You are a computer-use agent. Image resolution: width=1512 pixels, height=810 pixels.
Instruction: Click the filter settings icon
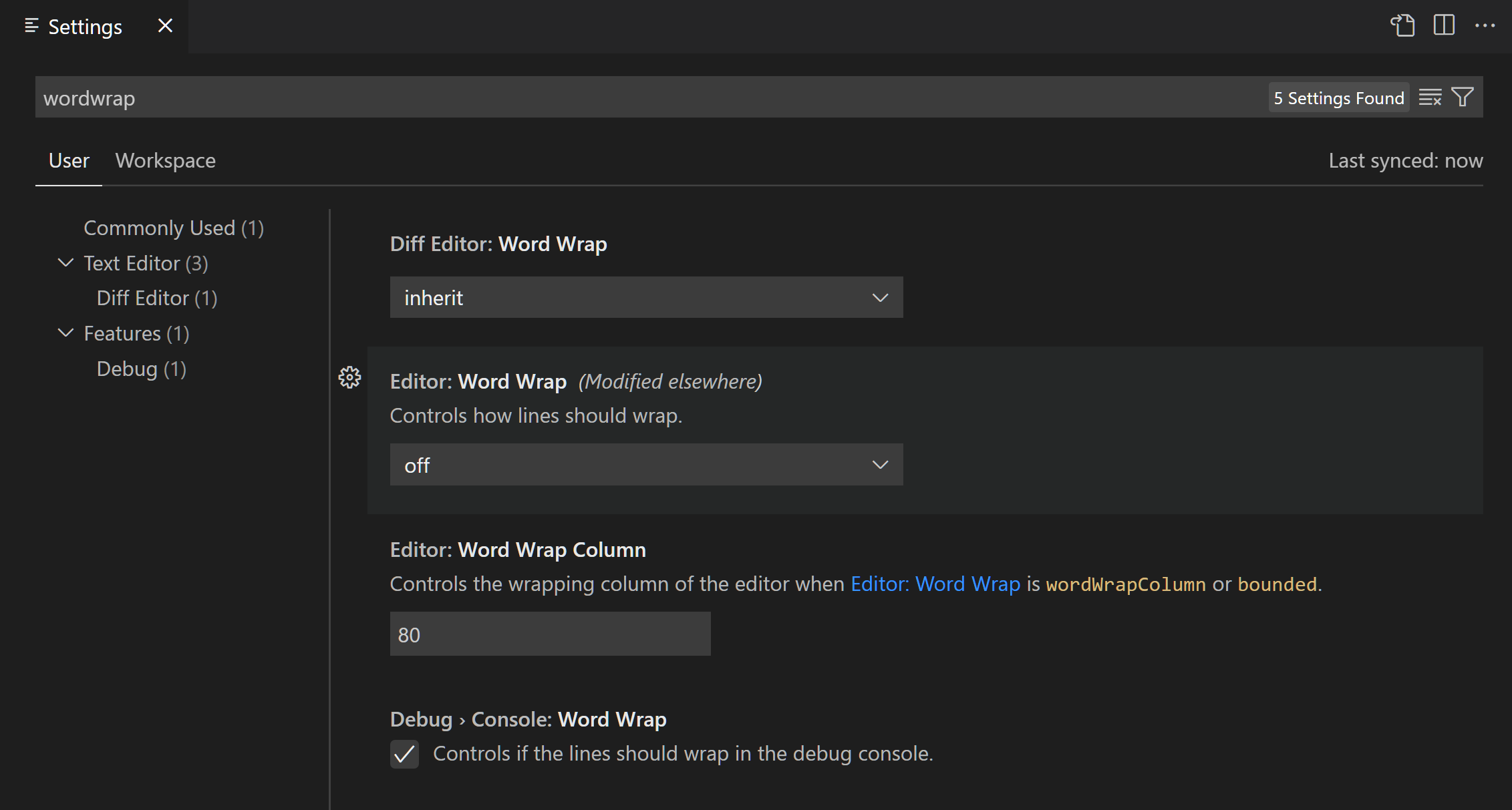(1462, 97)
